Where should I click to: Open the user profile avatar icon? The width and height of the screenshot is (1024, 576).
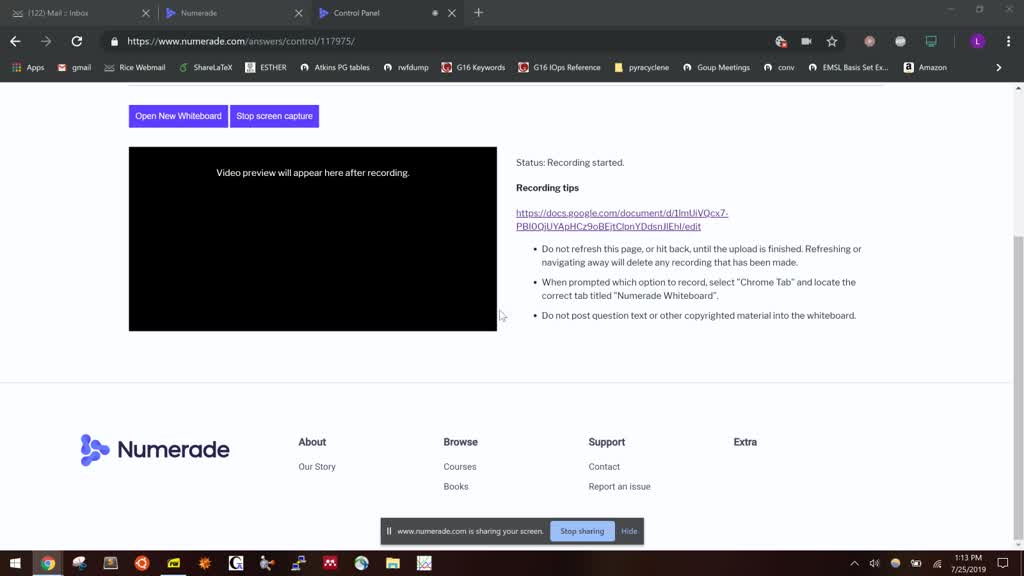(x=978, y=41)
